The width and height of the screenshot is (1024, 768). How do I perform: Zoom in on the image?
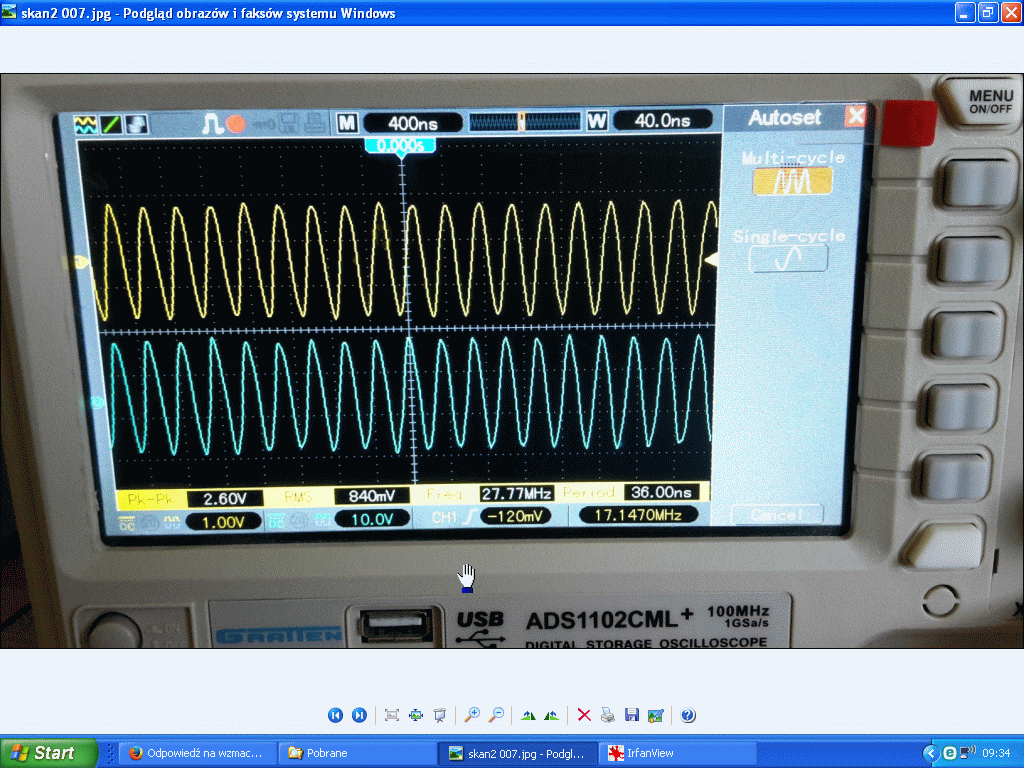point(472,715)
